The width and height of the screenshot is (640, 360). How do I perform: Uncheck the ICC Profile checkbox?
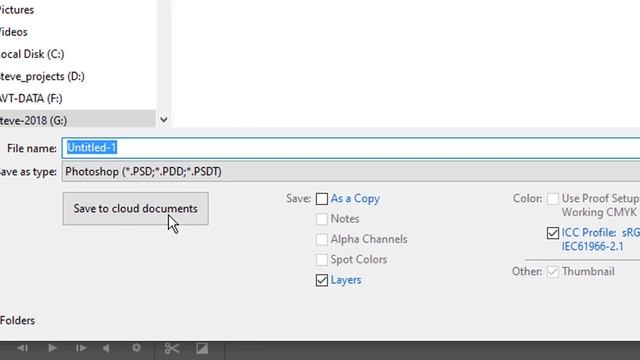(553, 233)
